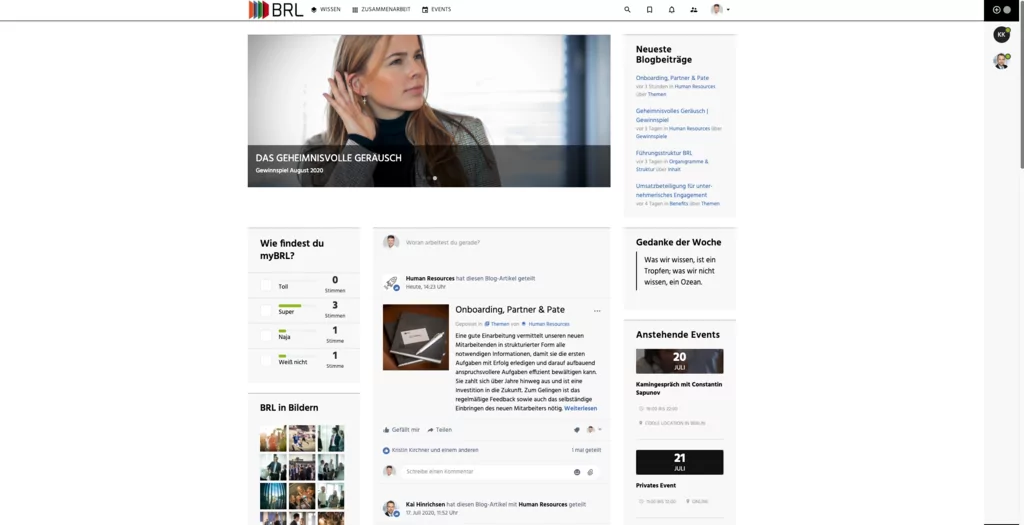
Task: Open the Wissen menu
Action: [326, 9]
